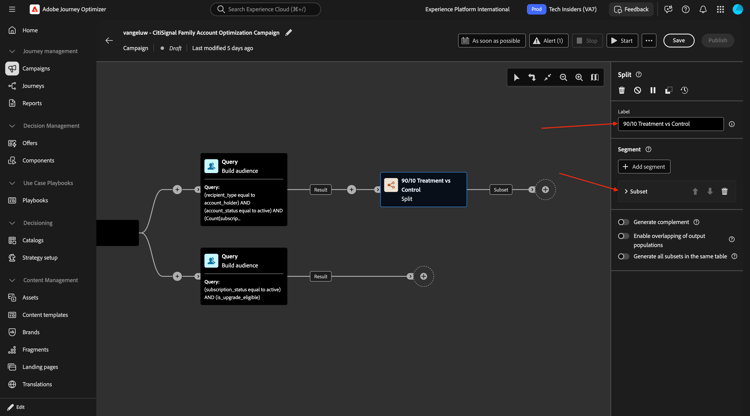The height and width of the screenshot is (416, 750).
Task: Edit campaign name with pencil icon
Action: tap(288, 33)
